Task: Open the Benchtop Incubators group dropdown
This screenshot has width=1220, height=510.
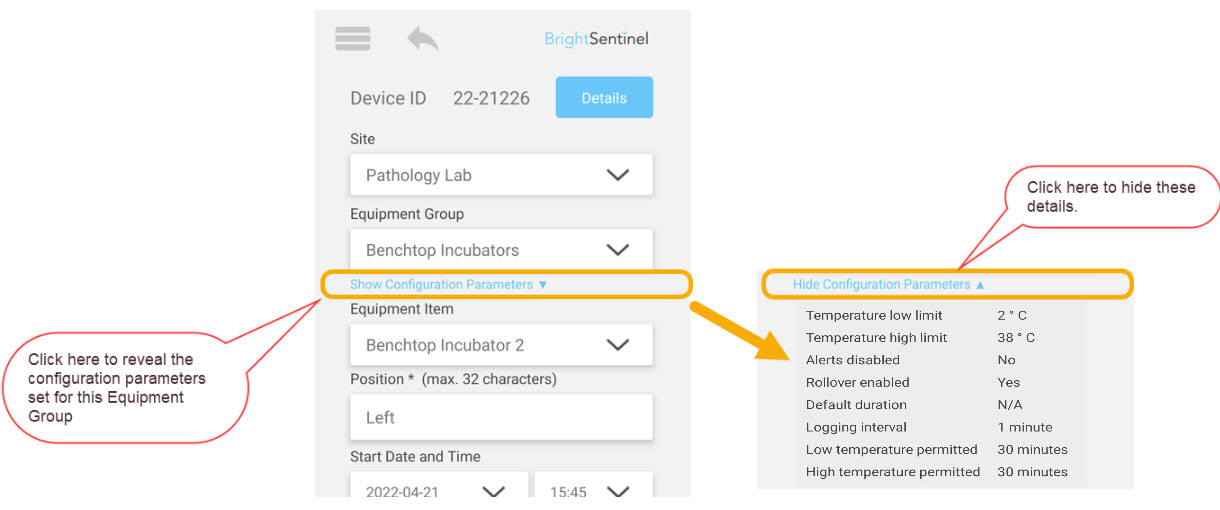Action: tap(501, 249)
